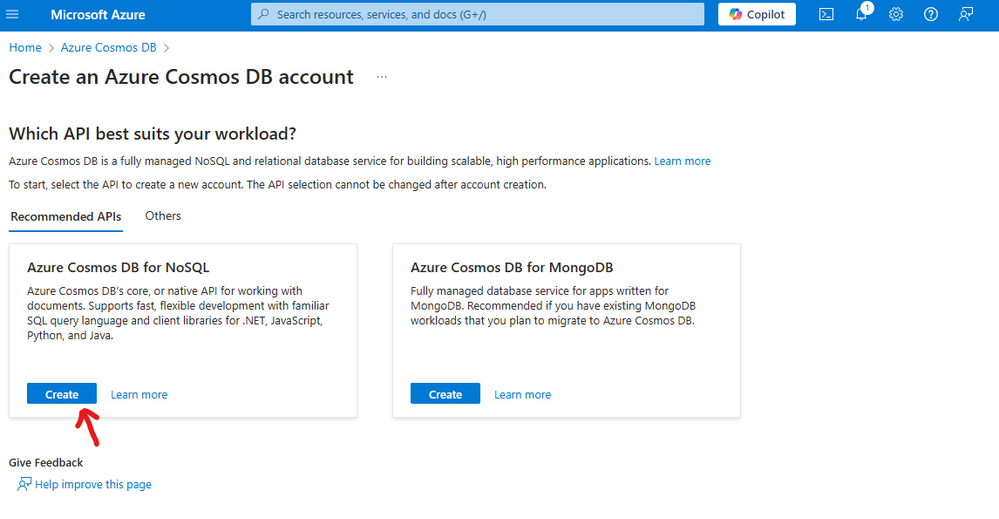999x519 pixels.
Task: Switch to the Others tab
Action: pos(163,216)
